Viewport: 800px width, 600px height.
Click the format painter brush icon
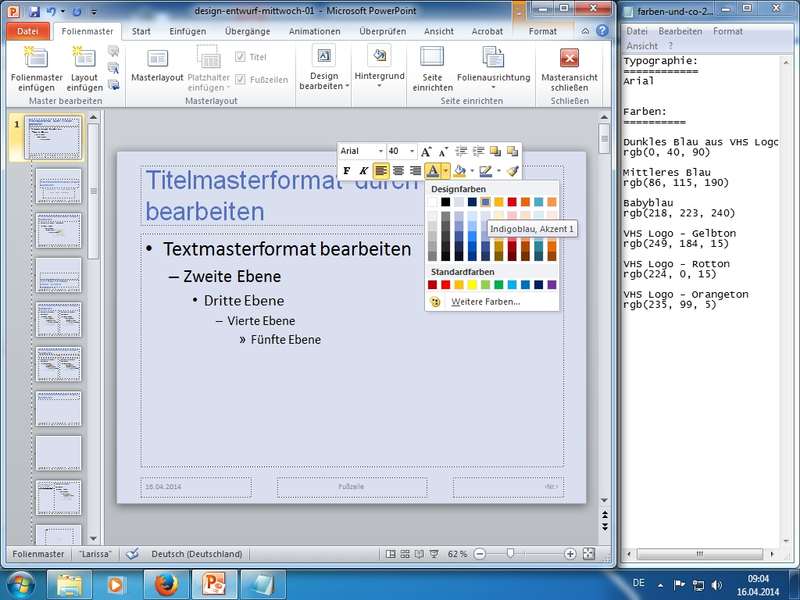[x=512, y=171]
